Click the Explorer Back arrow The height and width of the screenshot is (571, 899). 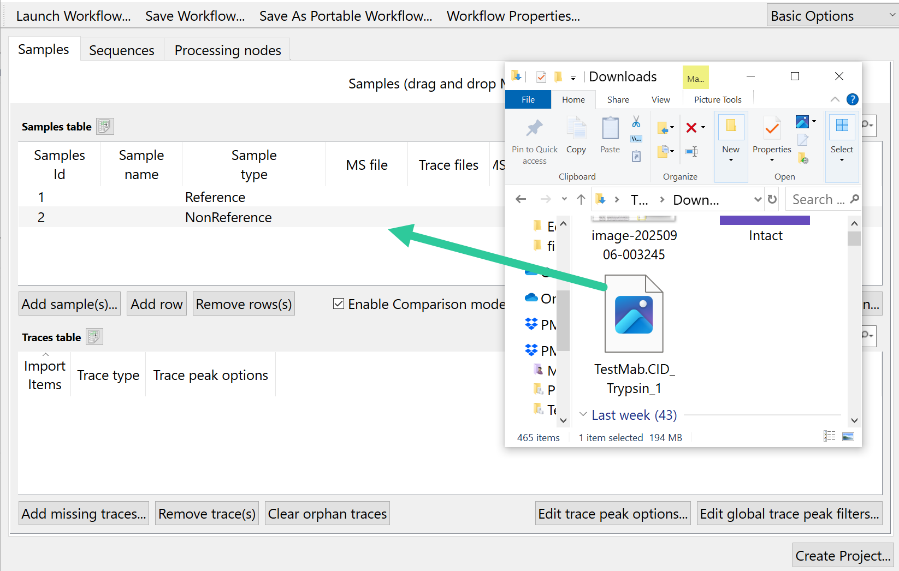click(521, 199)
